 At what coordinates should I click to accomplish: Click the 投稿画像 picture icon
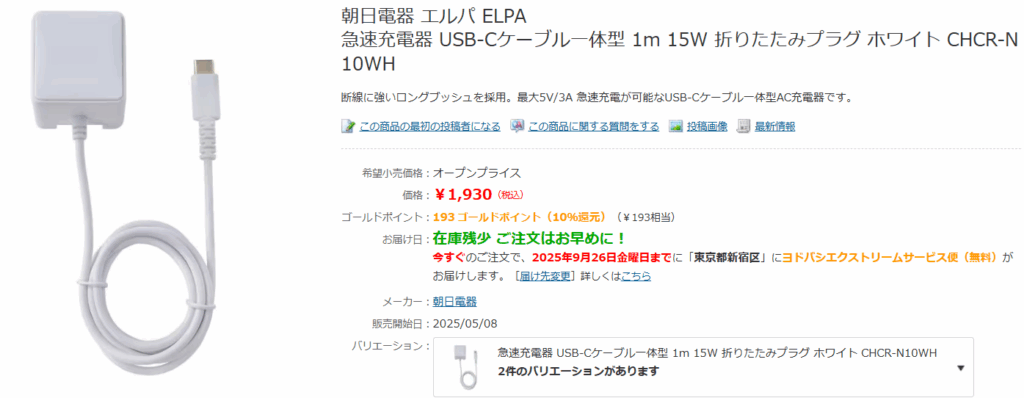click(676, 126)
